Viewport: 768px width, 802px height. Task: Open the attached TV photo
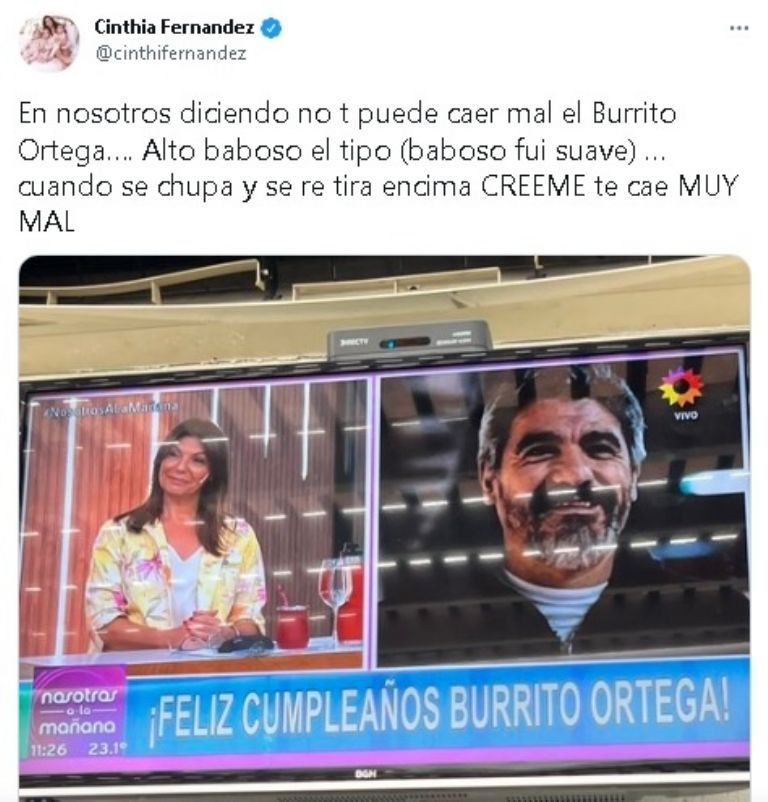point(385,528)
